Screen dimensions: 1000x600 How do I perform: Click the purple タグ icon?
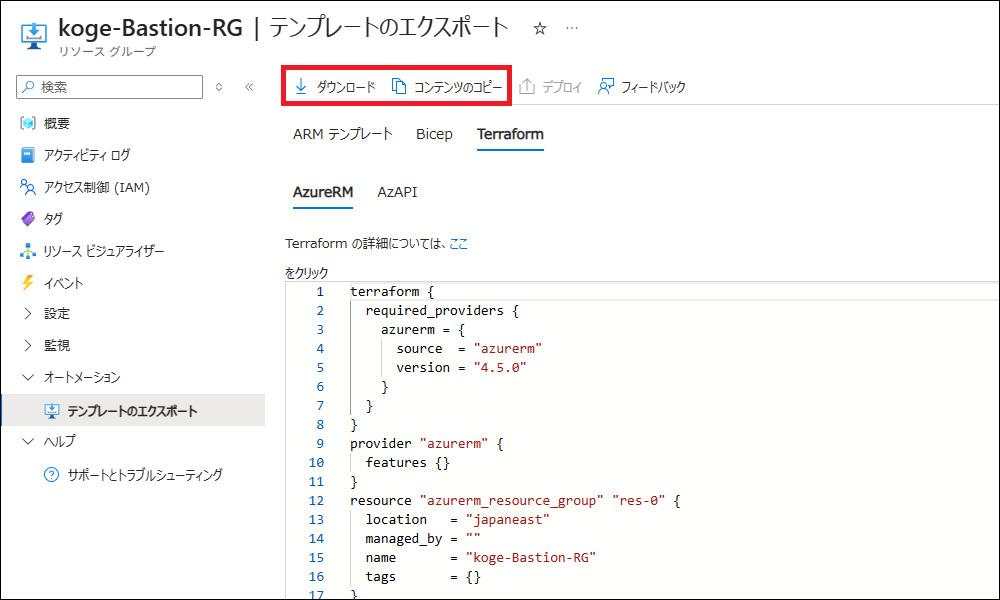click(28, 219)
